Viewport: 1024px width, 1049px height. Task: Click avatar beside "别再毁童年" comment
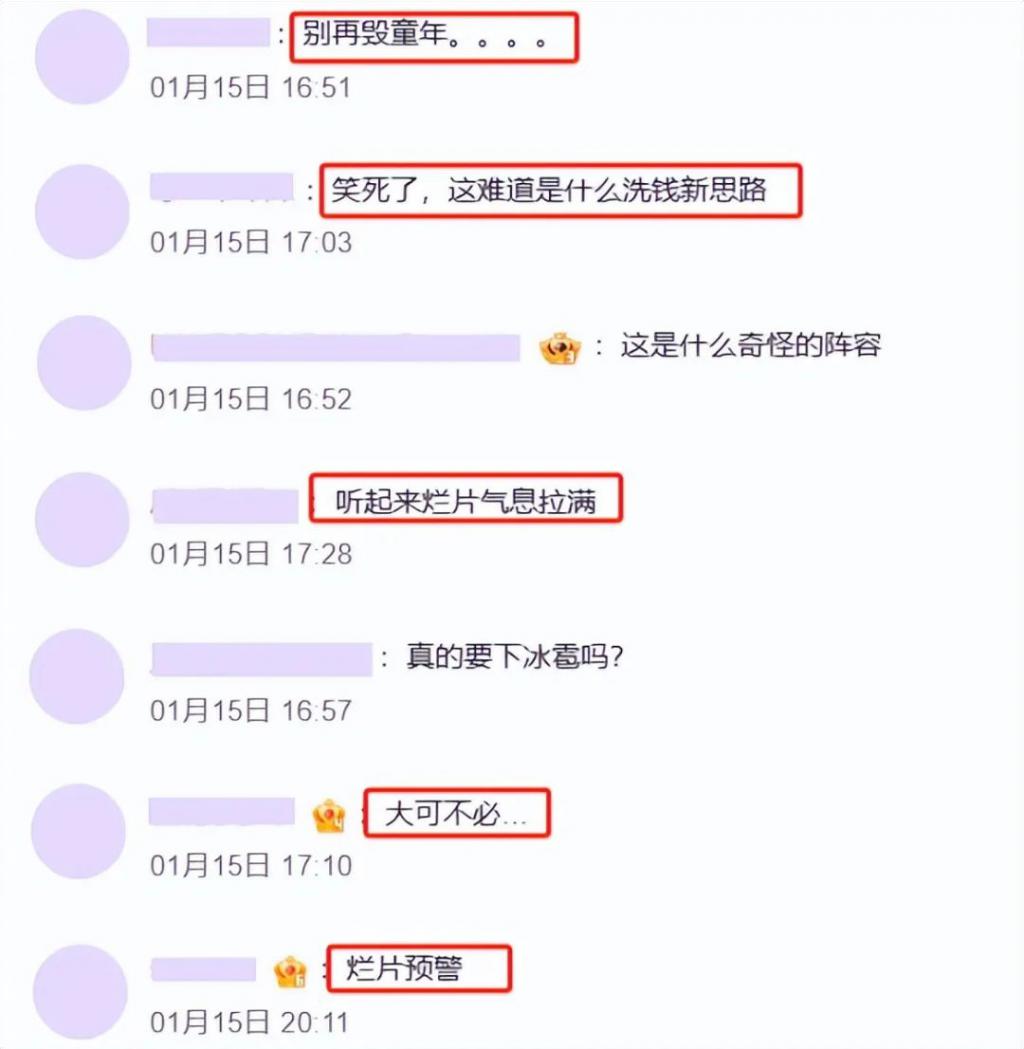82,57
